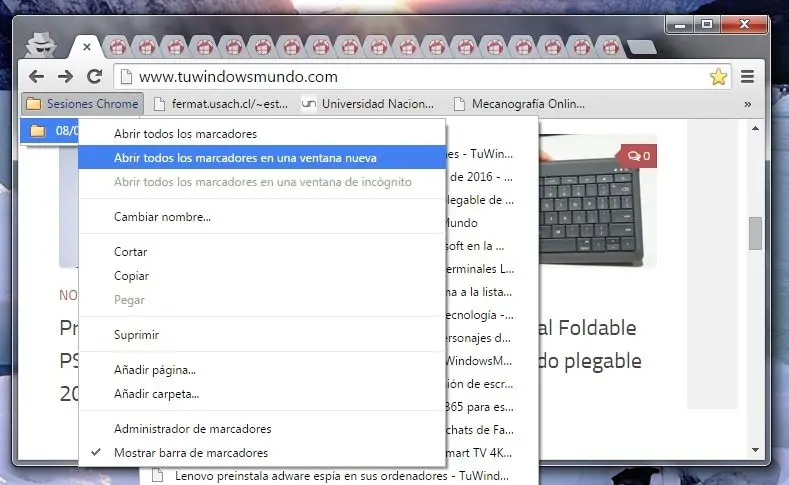Select Copiar in the context menu

(262, 276)
